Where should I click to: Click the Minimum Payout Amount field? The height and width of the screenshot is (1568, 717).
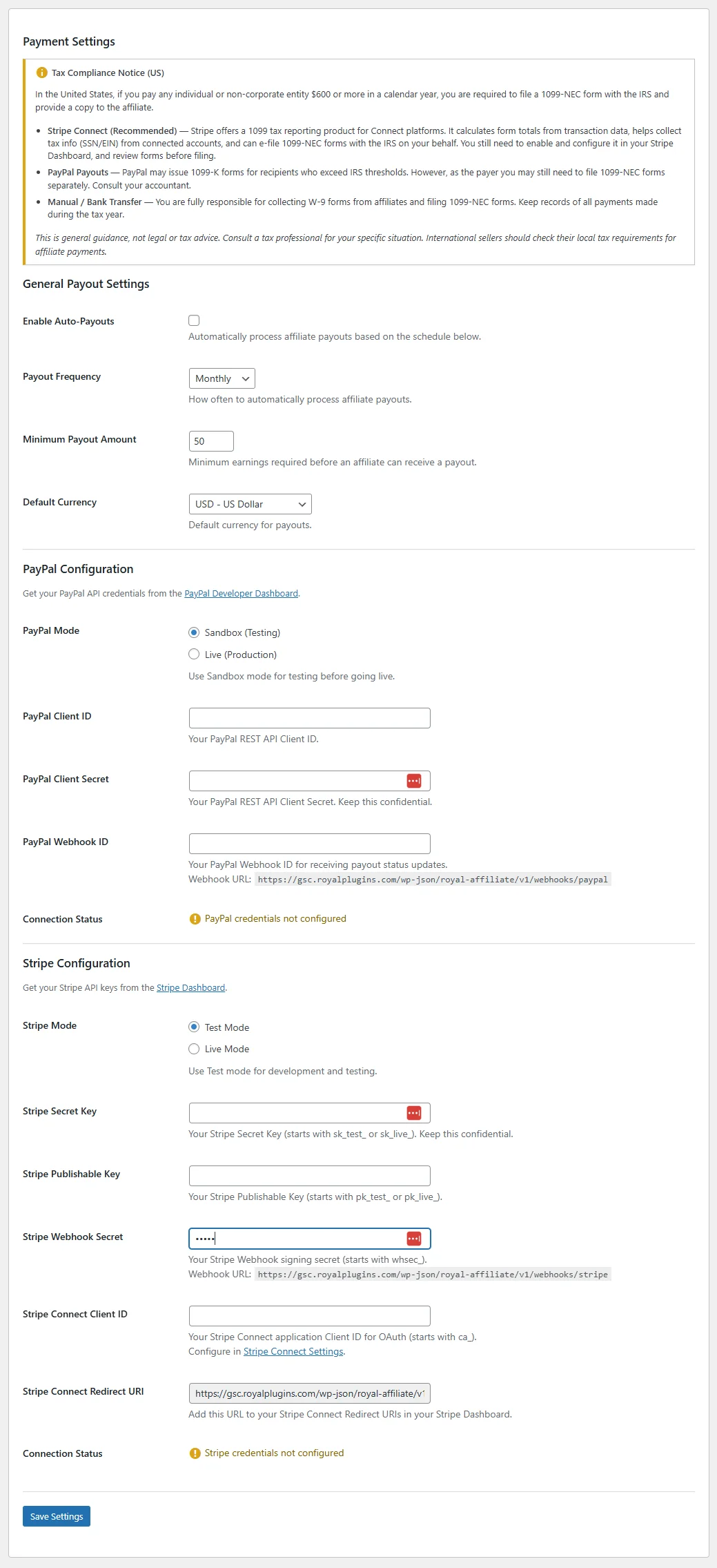click(x=210, y=441)
